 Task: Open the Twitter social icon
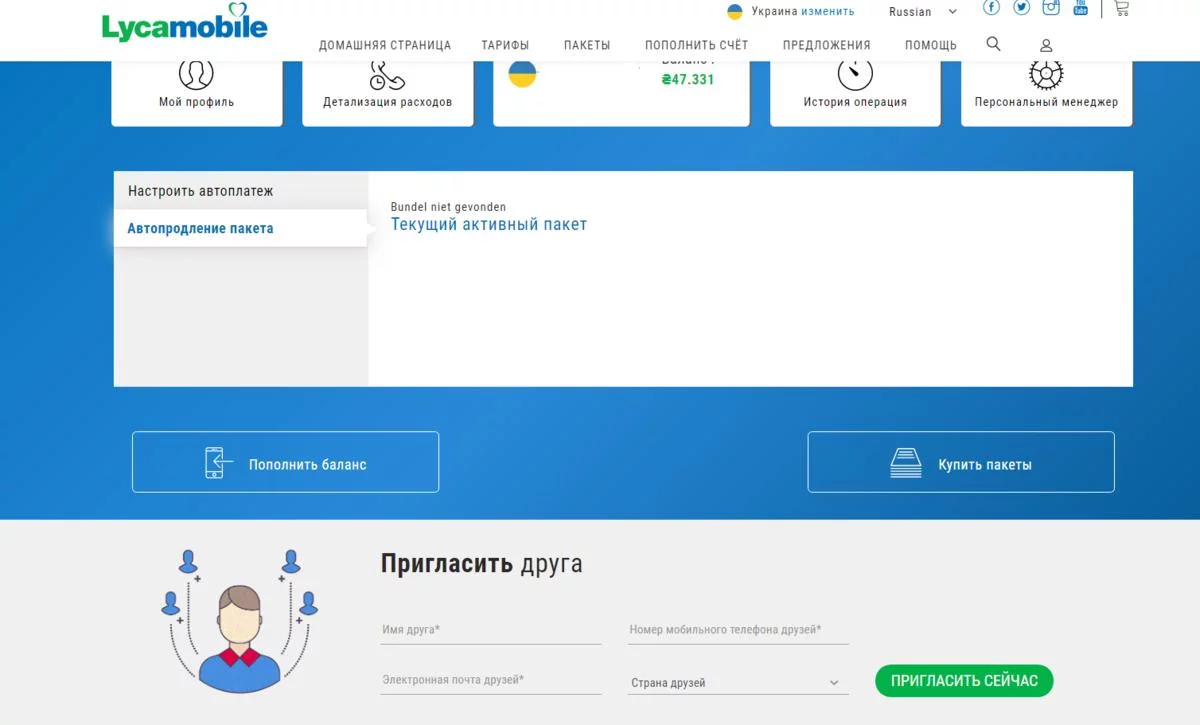(x=1021, y=8)
